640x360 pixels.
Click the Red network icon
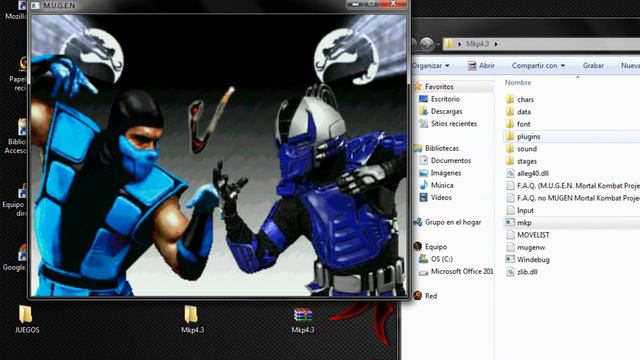[417, 296]
